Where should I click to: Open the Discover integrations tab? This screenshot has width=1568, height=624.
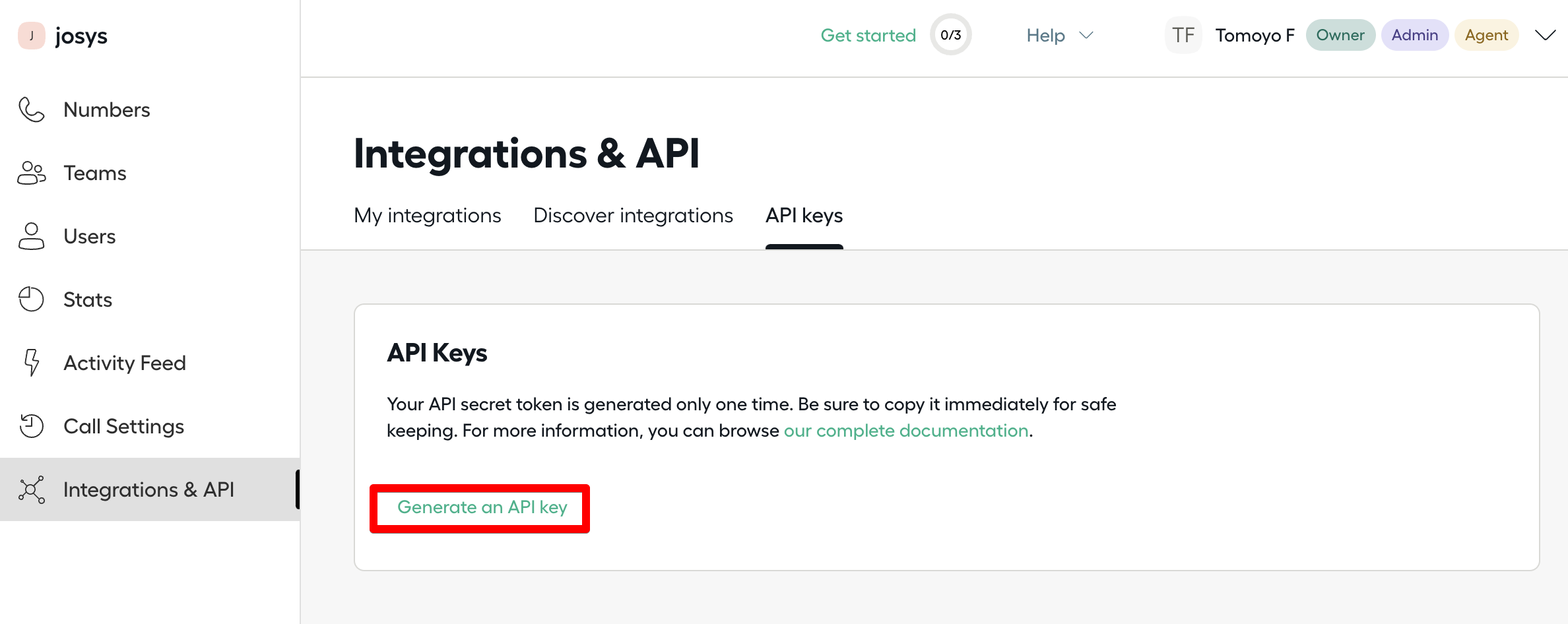tap(633, 216)
